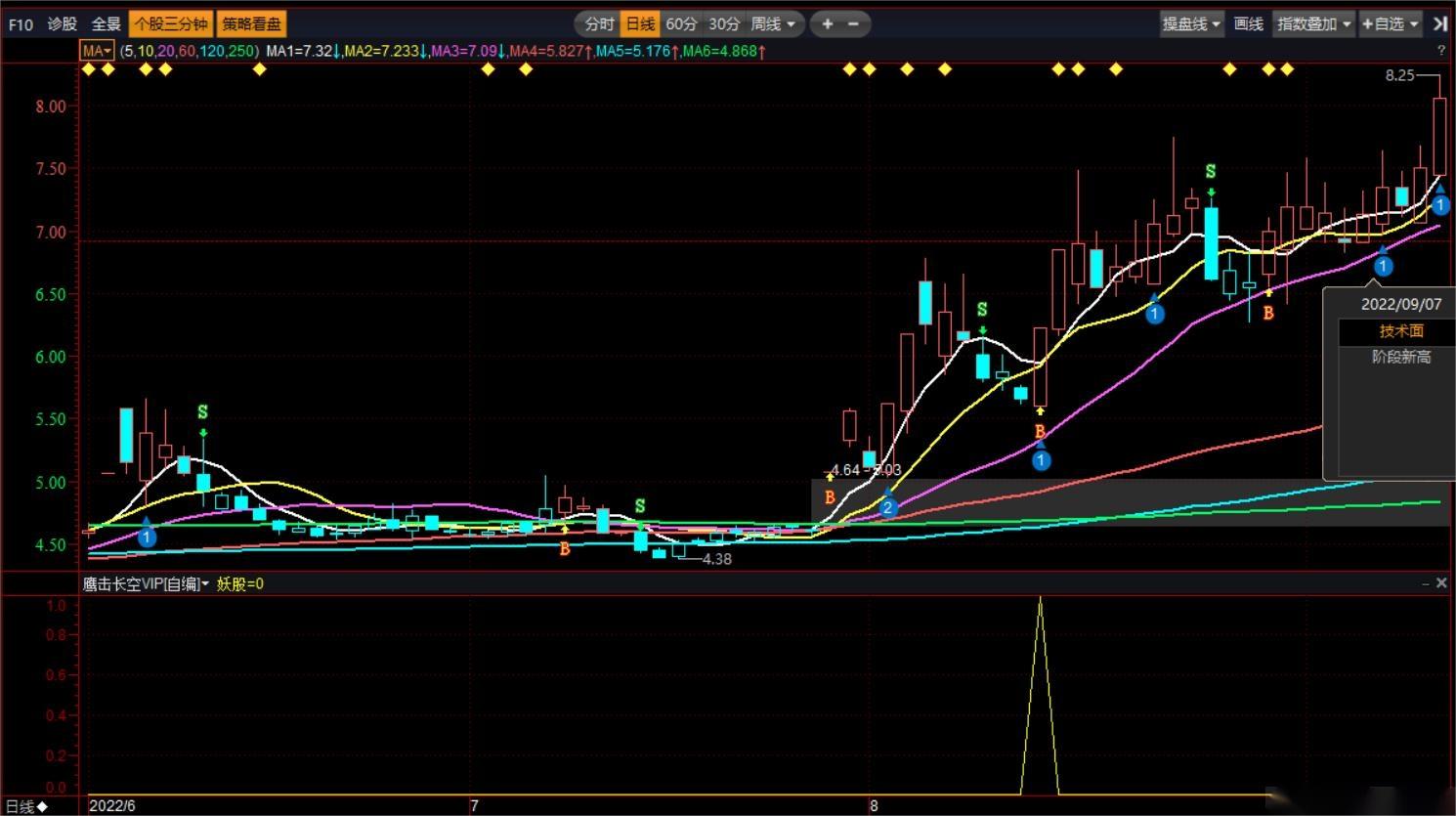
Task: Open the 指数叠加 dropdown
Action: click(x=1314, y=24)
